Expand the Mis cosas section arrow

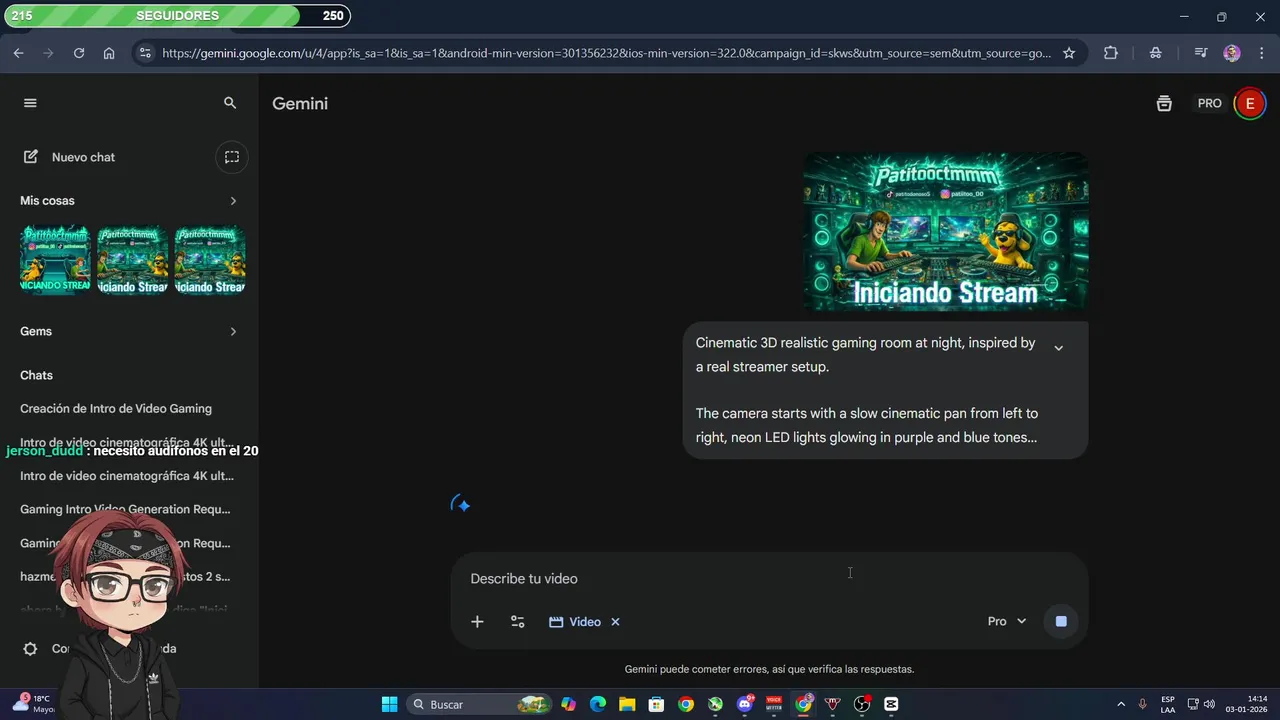click(233, 201)
